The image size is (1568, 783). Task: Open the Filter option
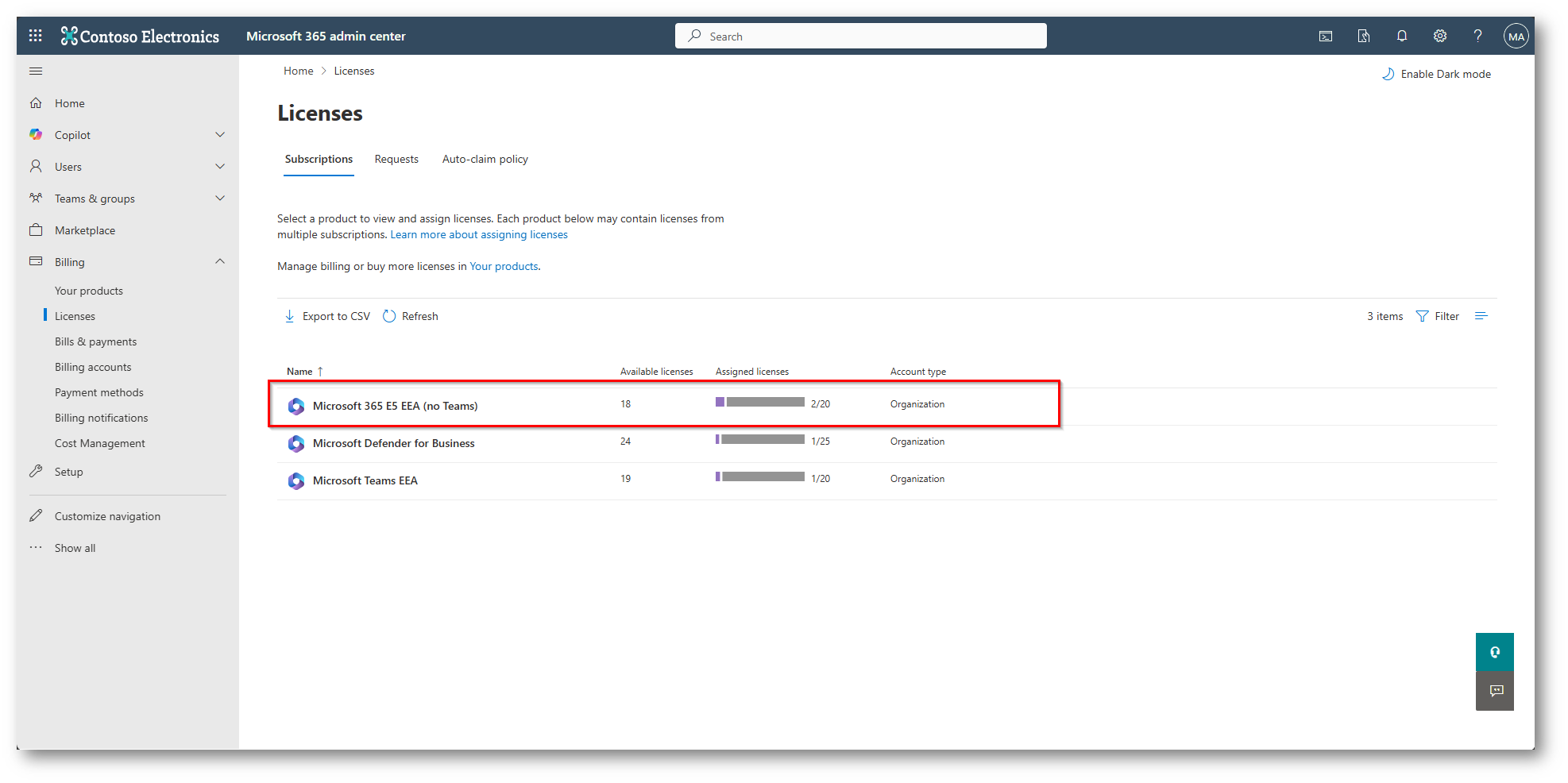point(1438,316)
